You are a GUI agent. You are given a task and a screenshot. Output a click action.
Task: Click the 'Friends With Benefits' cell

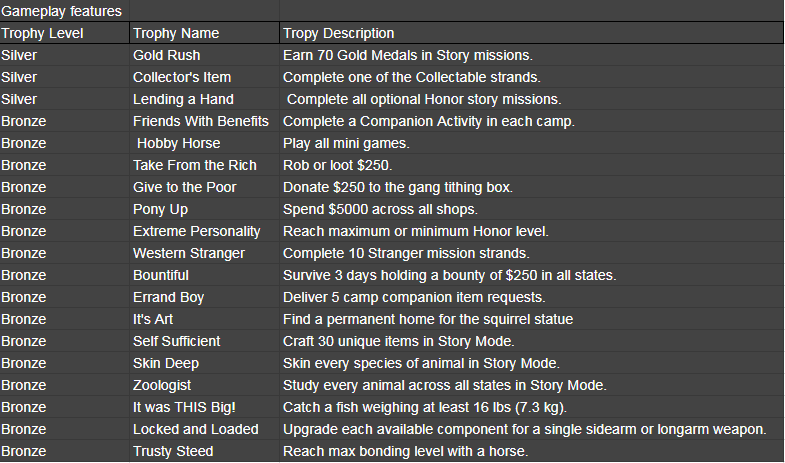201,121
